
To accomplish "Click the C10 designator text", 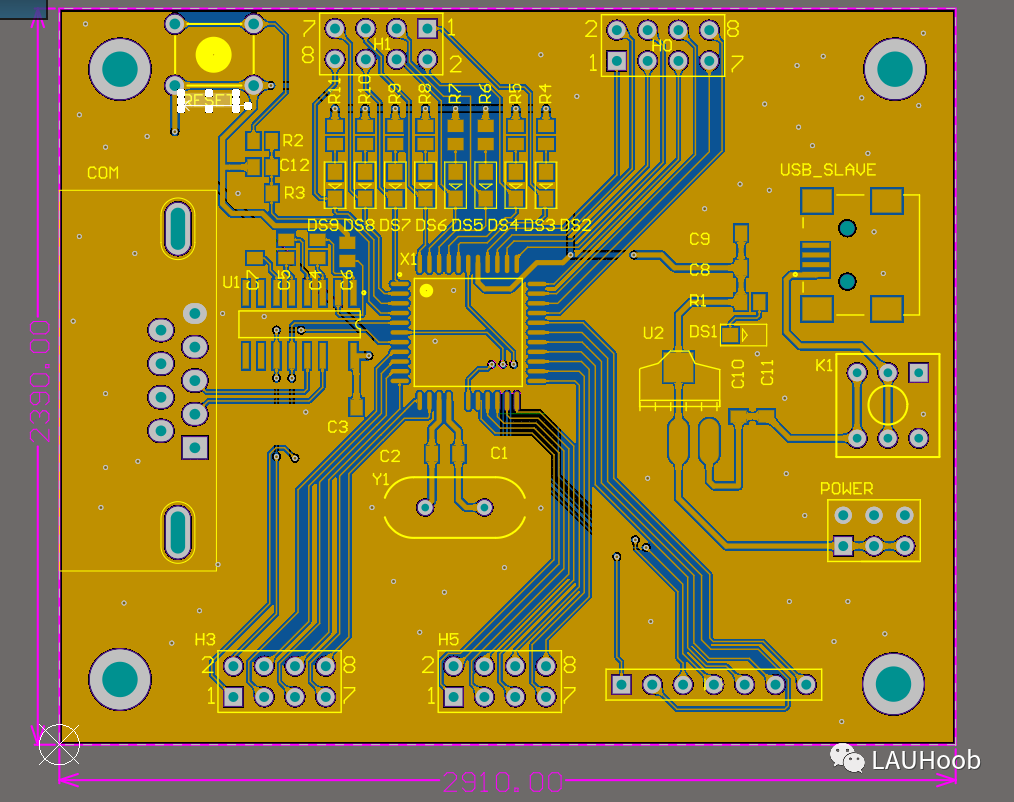I will pos(738,374).
